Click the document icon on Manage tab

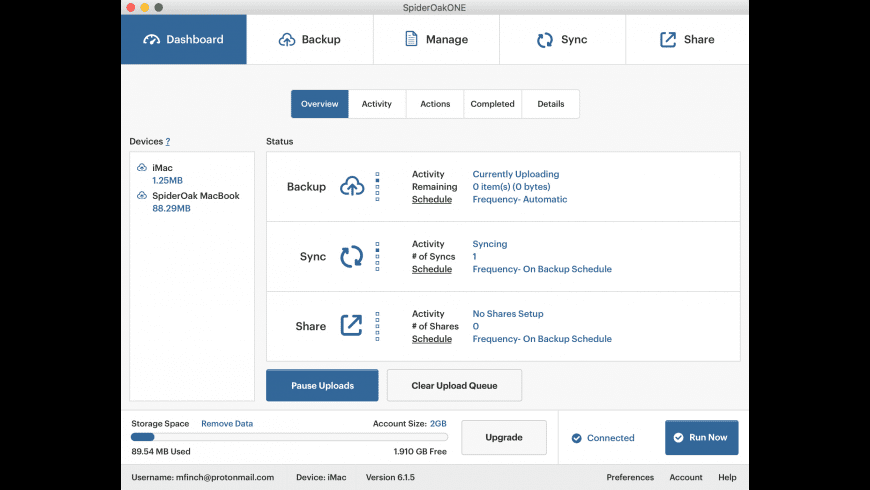coord(411,39)
